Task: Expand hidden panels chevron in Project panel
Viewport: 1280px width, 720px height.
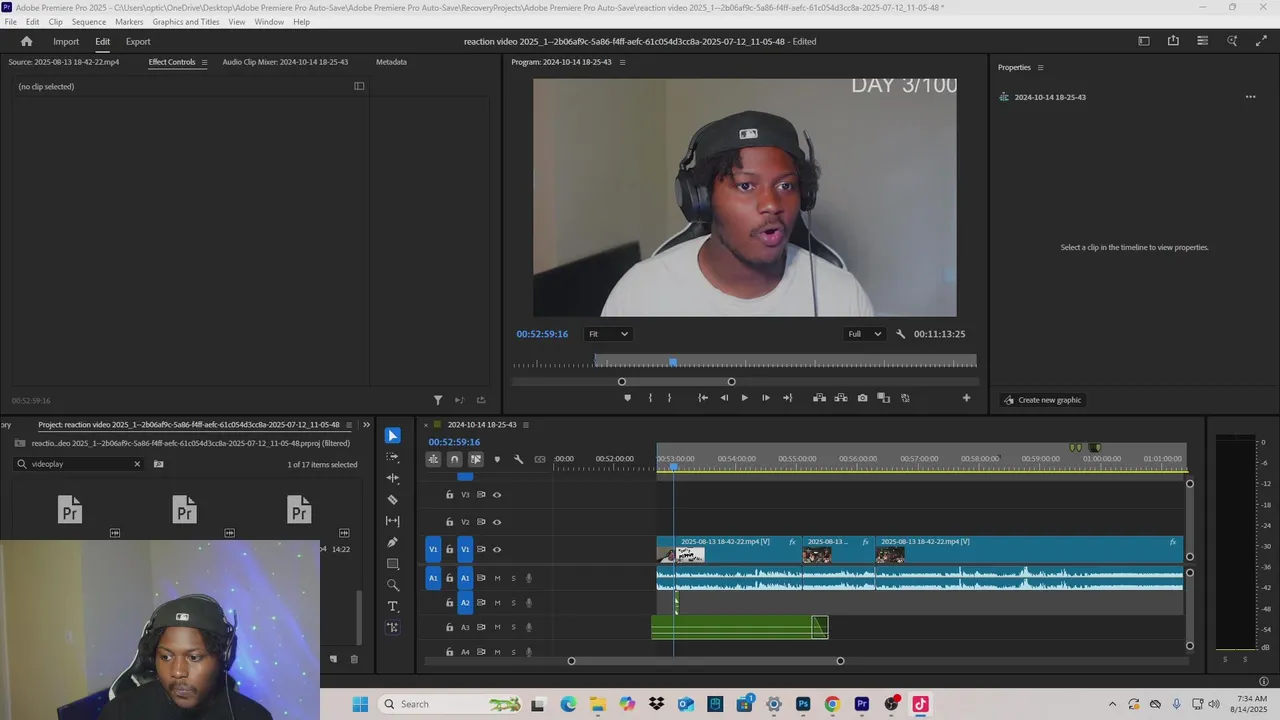Action: [366, 425]
